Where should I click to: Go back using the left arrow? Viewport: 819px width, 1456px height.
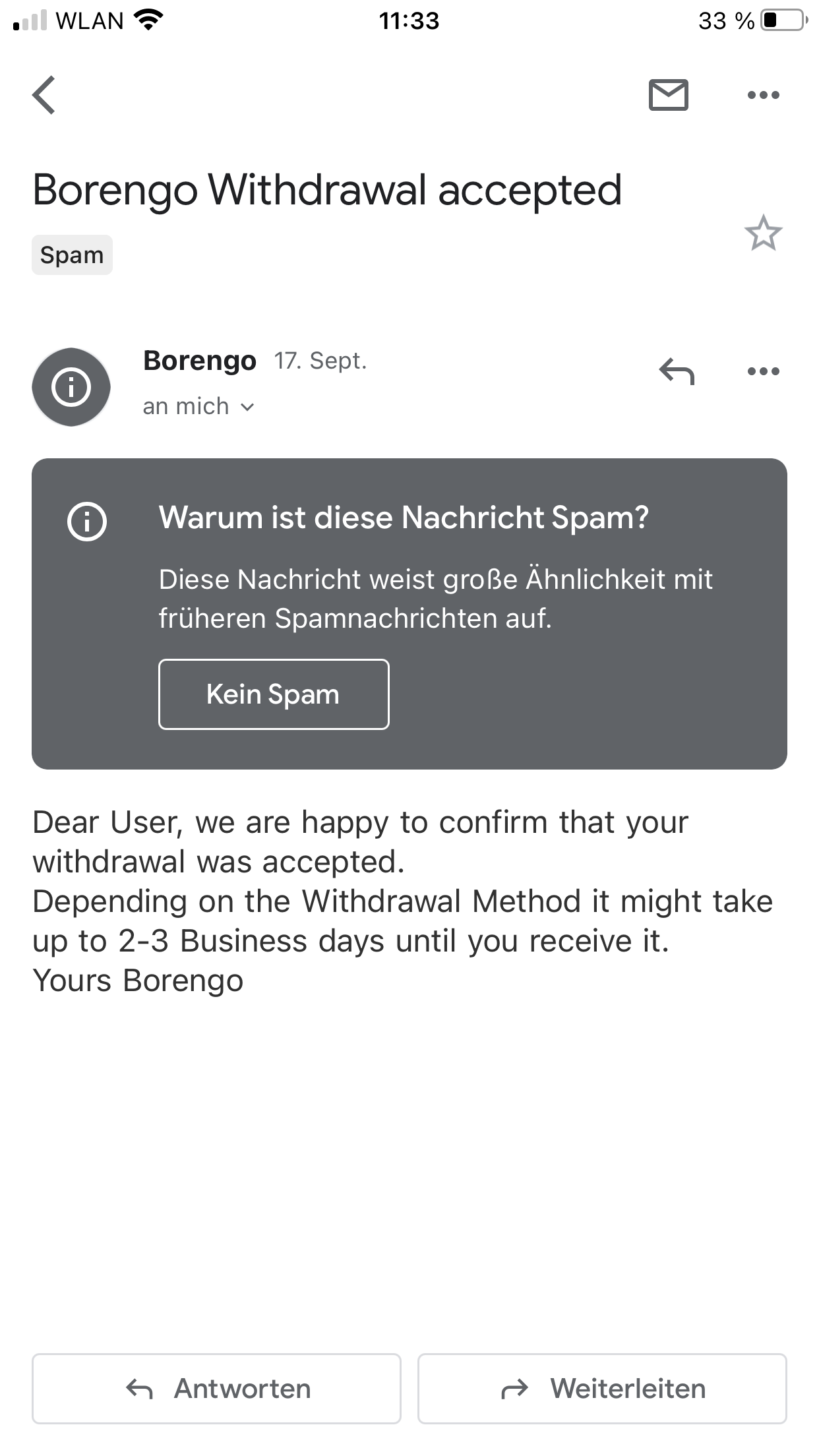tap(44, 95)
